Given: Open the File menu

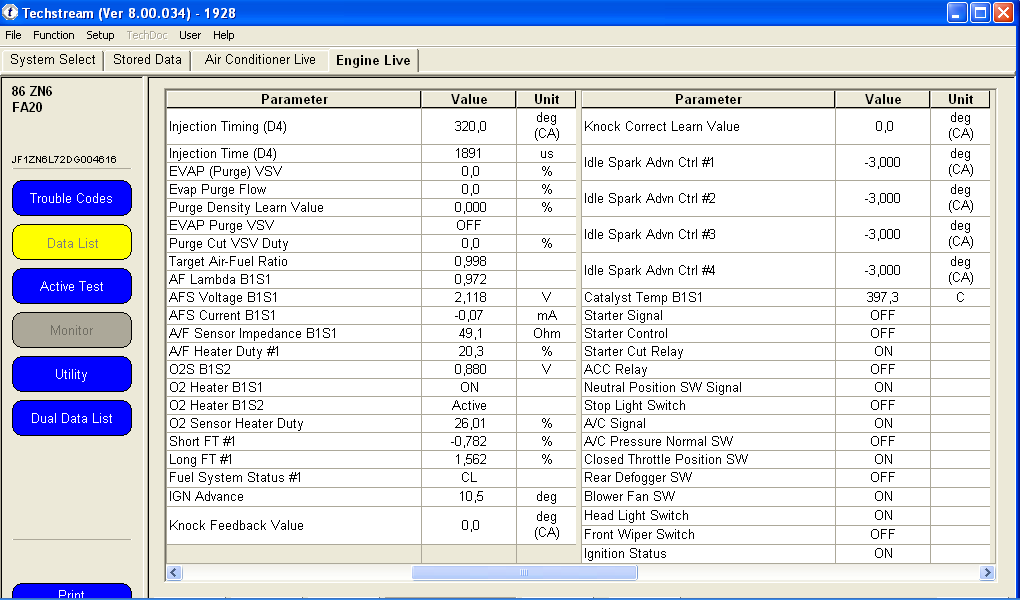Looking at the screenshot, I should [x=13, y=35].
